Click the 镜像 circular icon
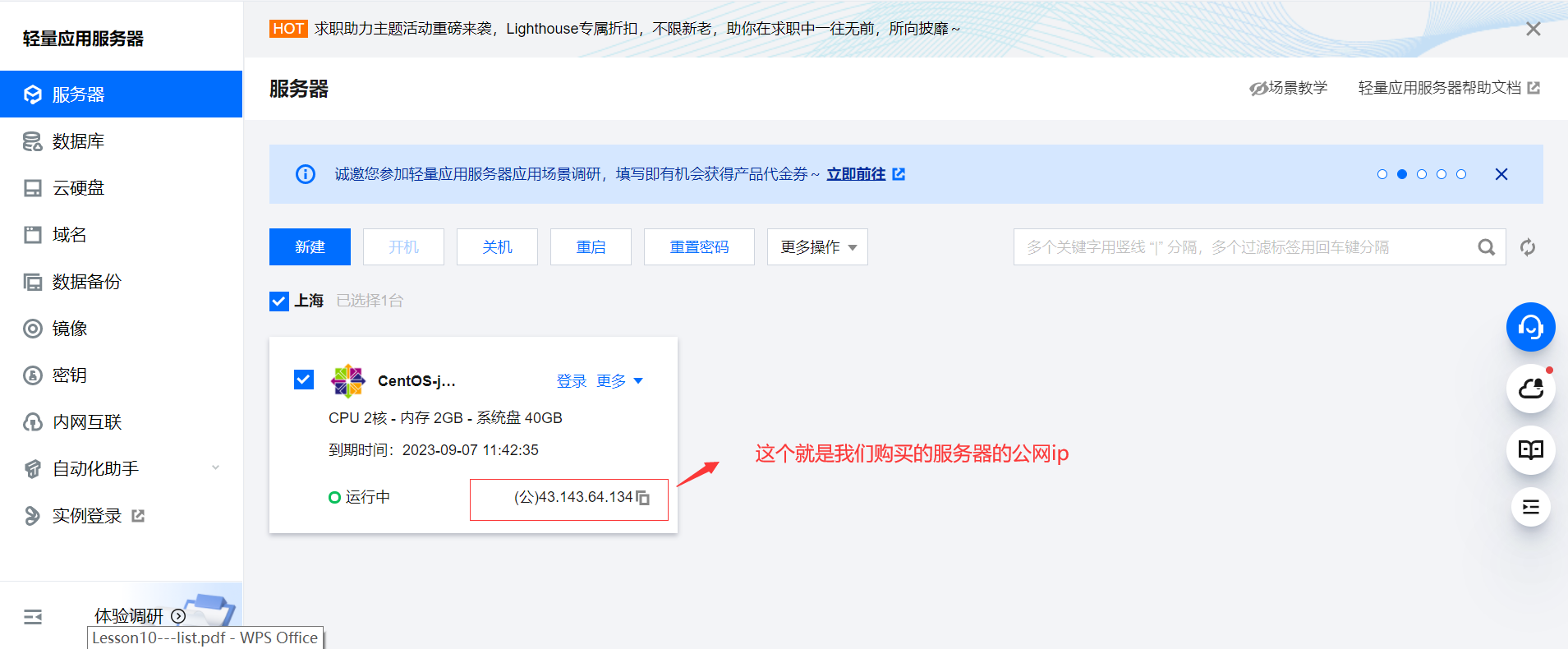The width and height of the screenshot is (1568, 649). (33, 329)
